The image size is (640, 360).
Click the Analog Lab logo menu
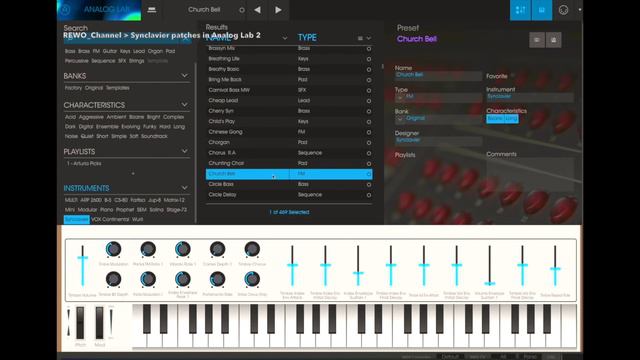(x=99, y=10)
